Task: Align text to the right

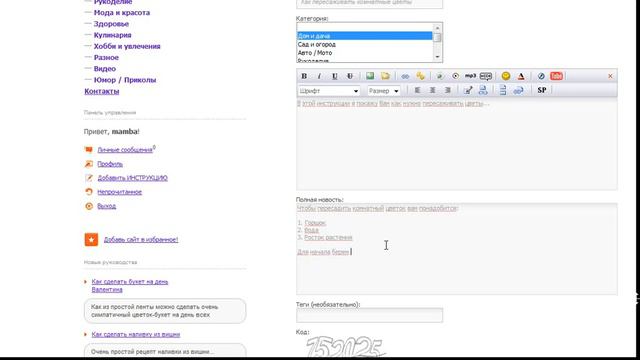Action: 448,91
